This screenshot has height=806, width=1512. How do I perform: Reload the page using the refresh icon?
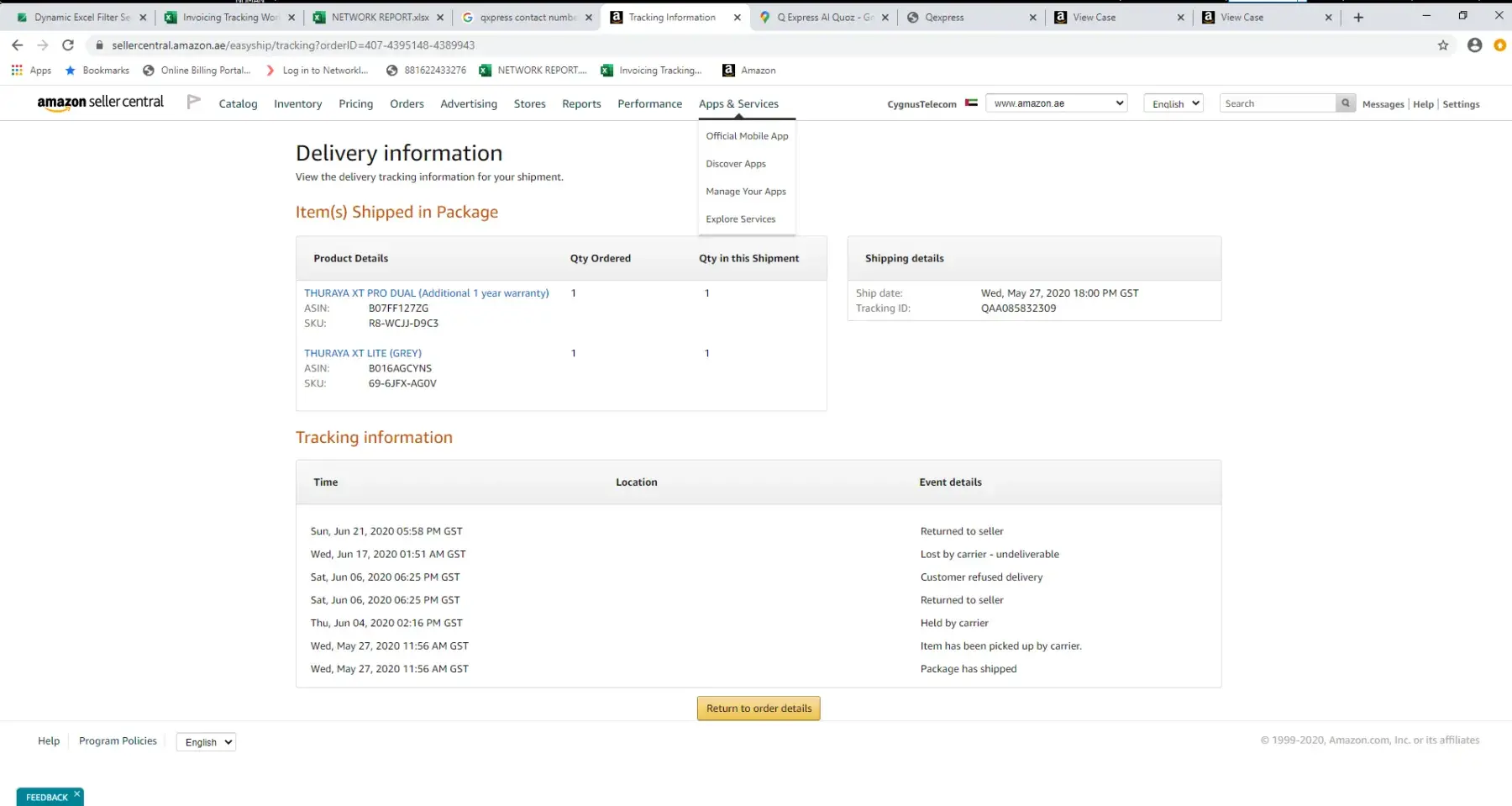68,45
